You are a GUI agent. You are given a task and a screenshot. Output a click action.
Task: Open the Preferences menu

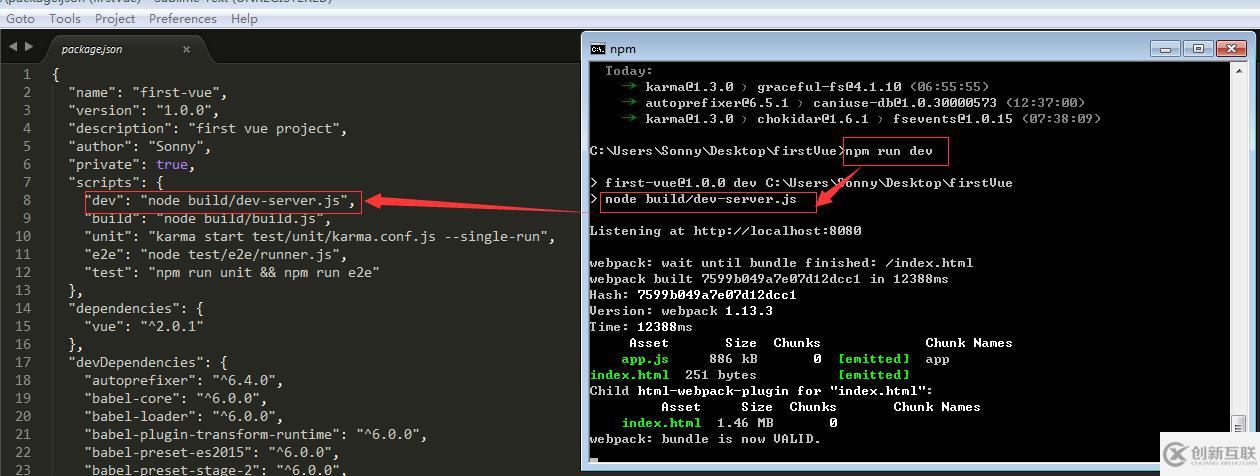pyautogui.click(x=183, y=18)
